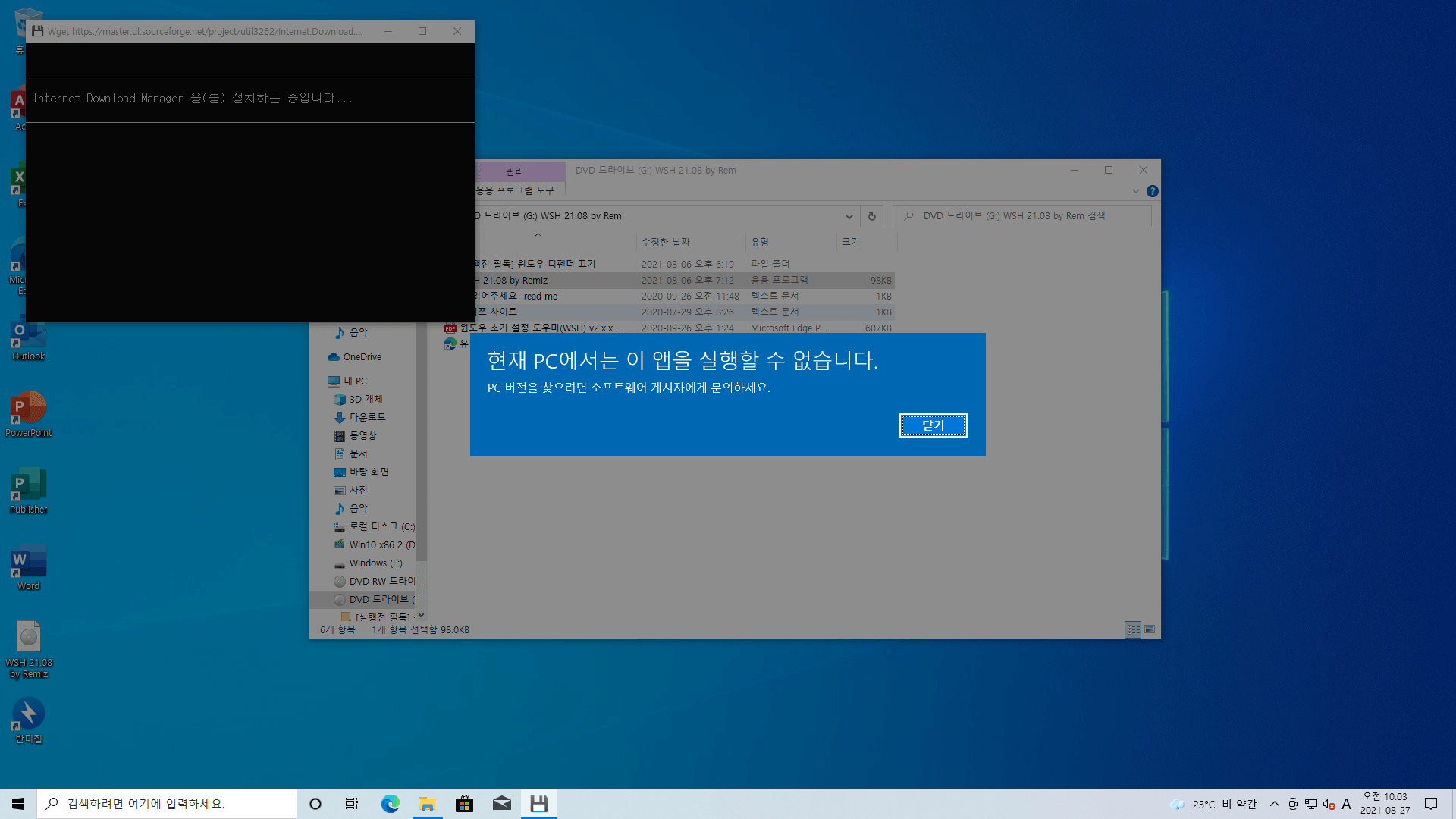Open the Word desktop shortcut
Image resolution: width=1456 pixels, height=819 pixels.
click(x=28, y=568)
